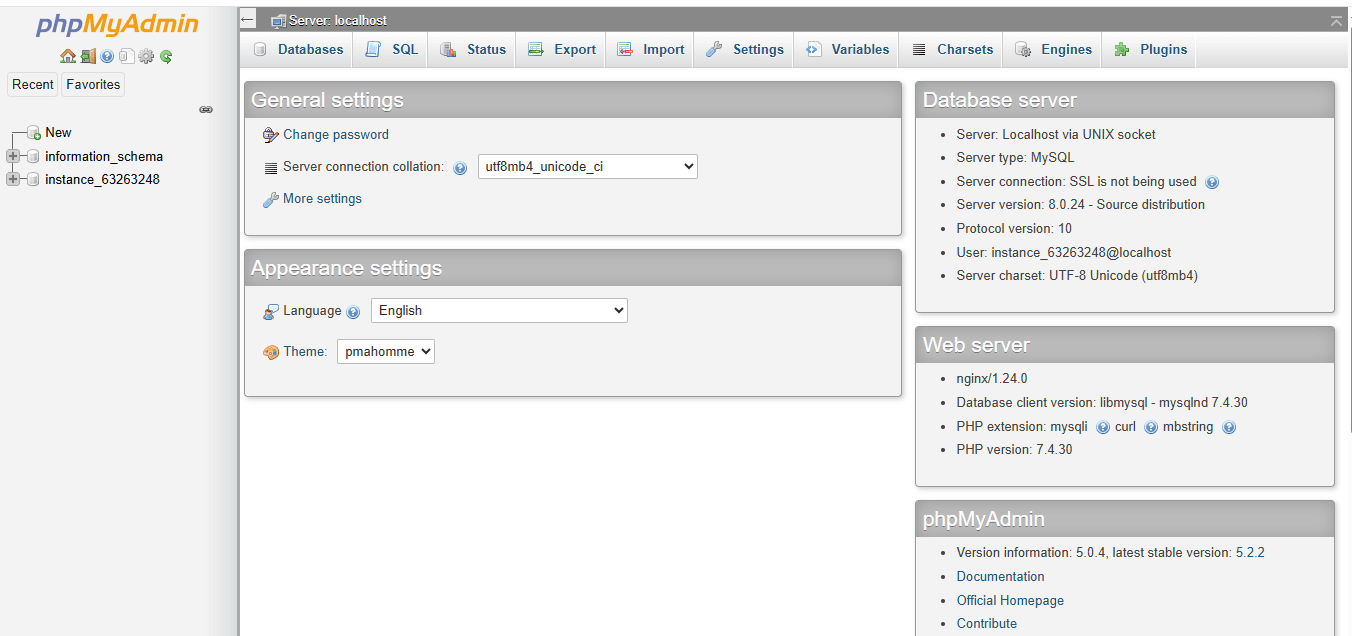Viewport: 1352px width, 636px height.
Task: Click the Home icon in the sidebar
Action: point(67,57)
